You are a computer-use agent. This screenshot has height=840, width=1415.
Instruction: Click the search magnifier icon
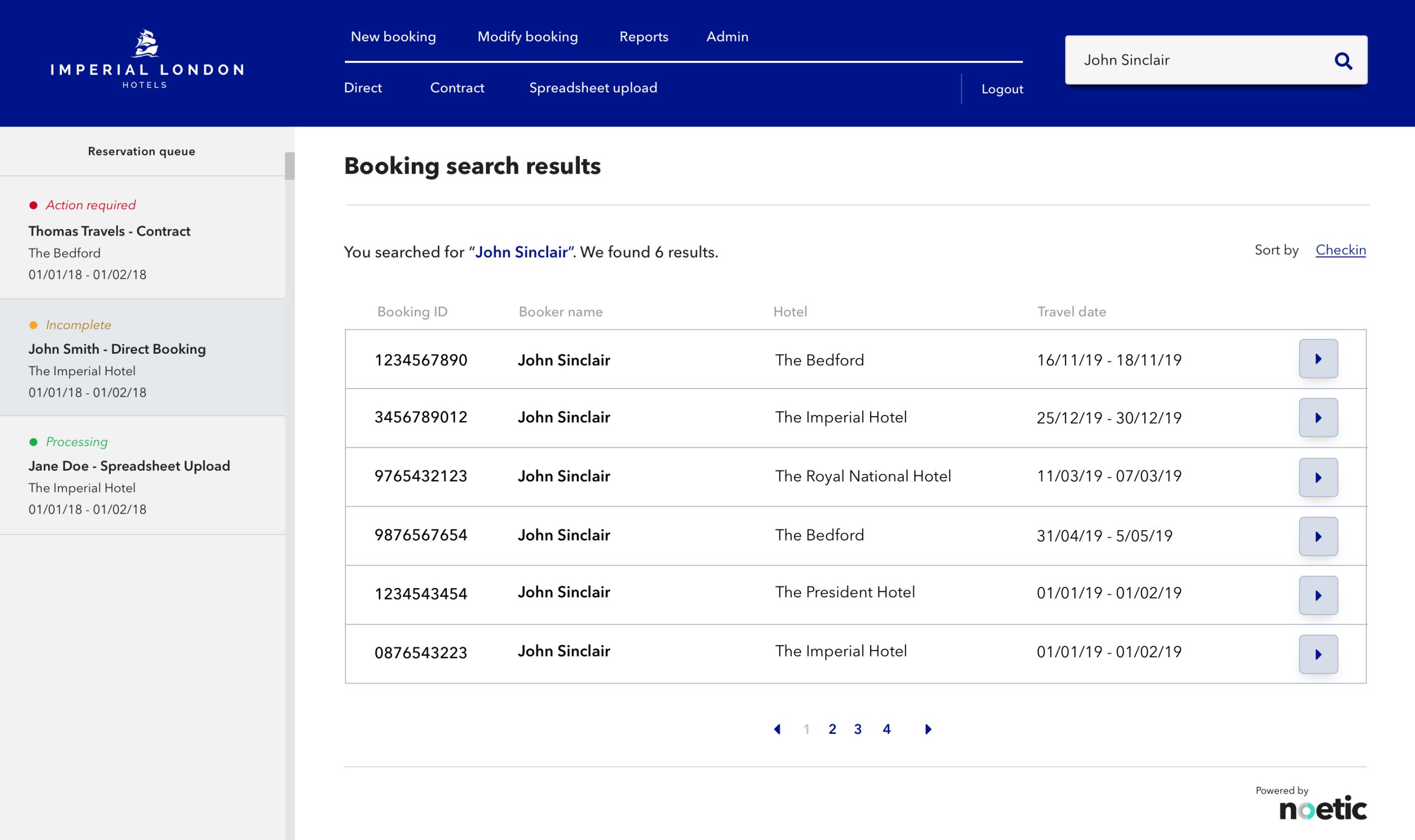(x=1343, y=61)
